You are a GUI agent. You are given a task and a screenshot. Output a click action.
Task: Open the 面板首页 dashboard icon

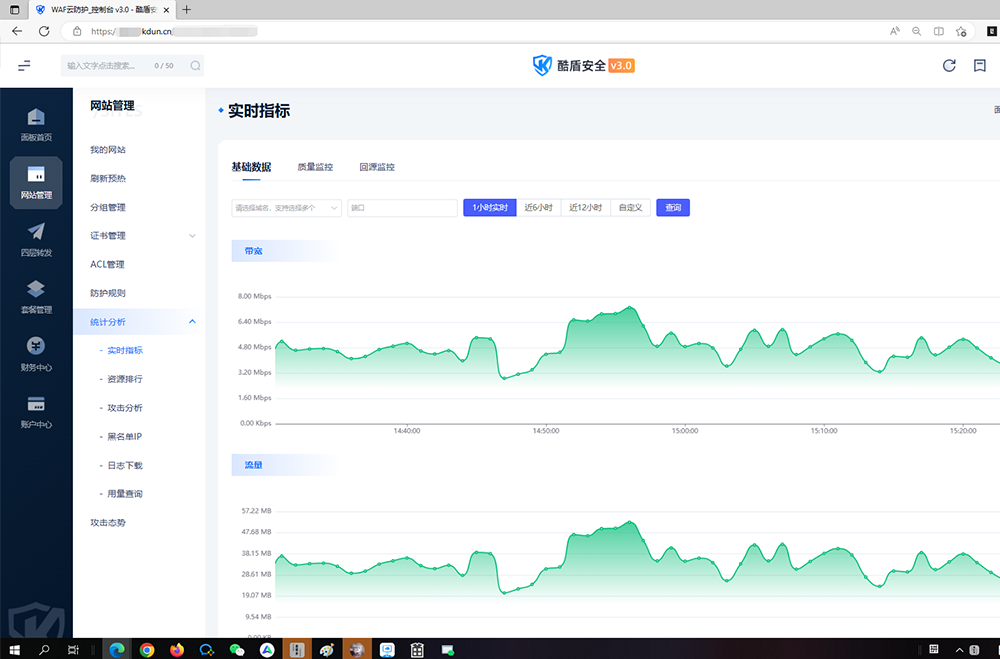(36, 124)
